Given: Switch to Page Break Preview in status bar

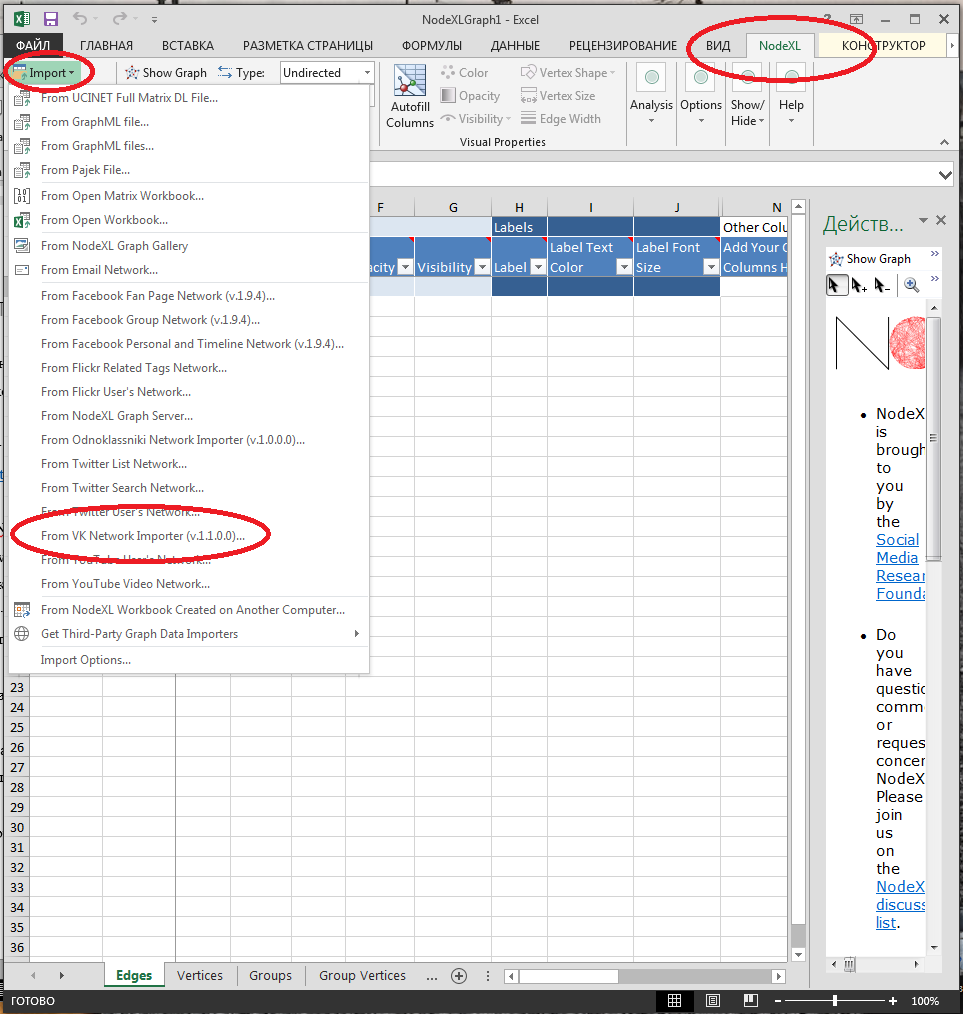Looking at the screenshot, I should [x=750, y=1000].
